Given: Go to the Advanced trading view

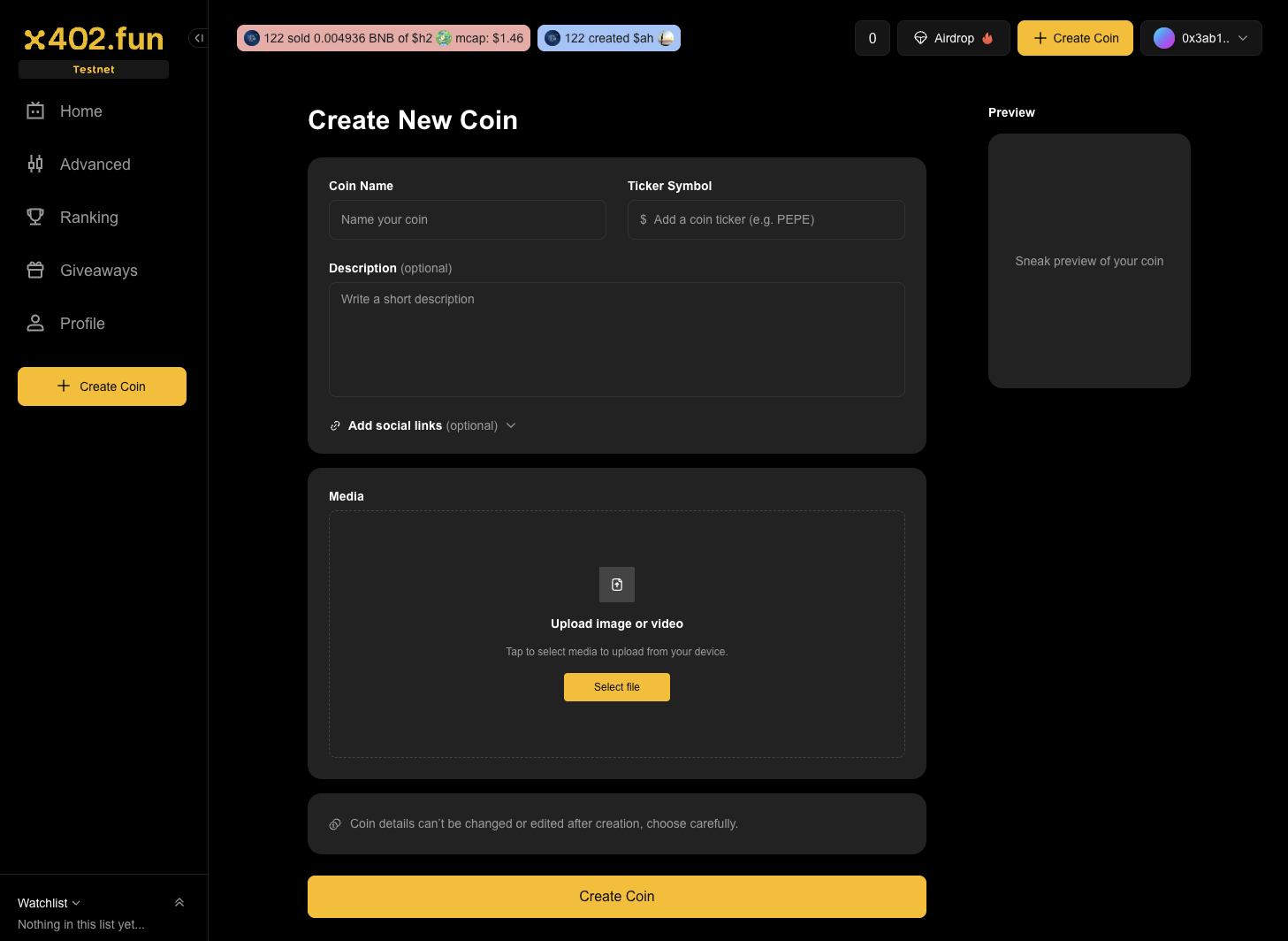Looking at the screenshot, I should click(95, 164).
